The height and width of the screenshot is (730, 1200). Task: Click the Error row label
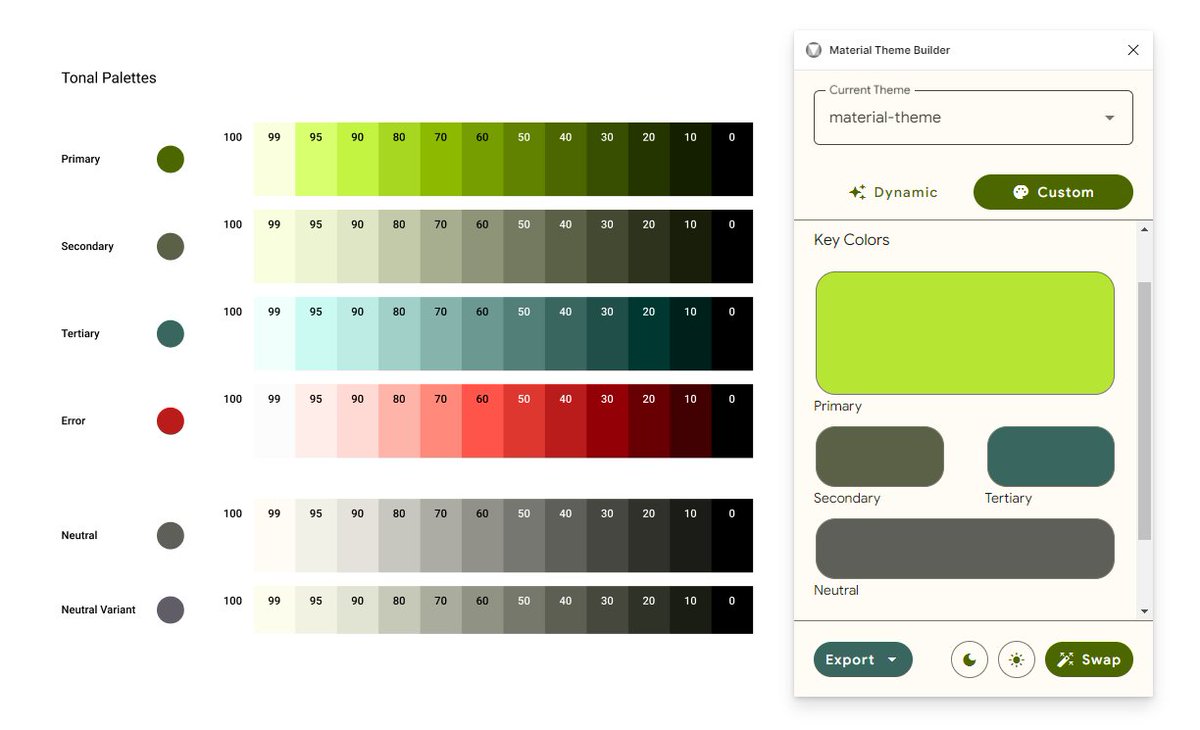pos(73,421)
